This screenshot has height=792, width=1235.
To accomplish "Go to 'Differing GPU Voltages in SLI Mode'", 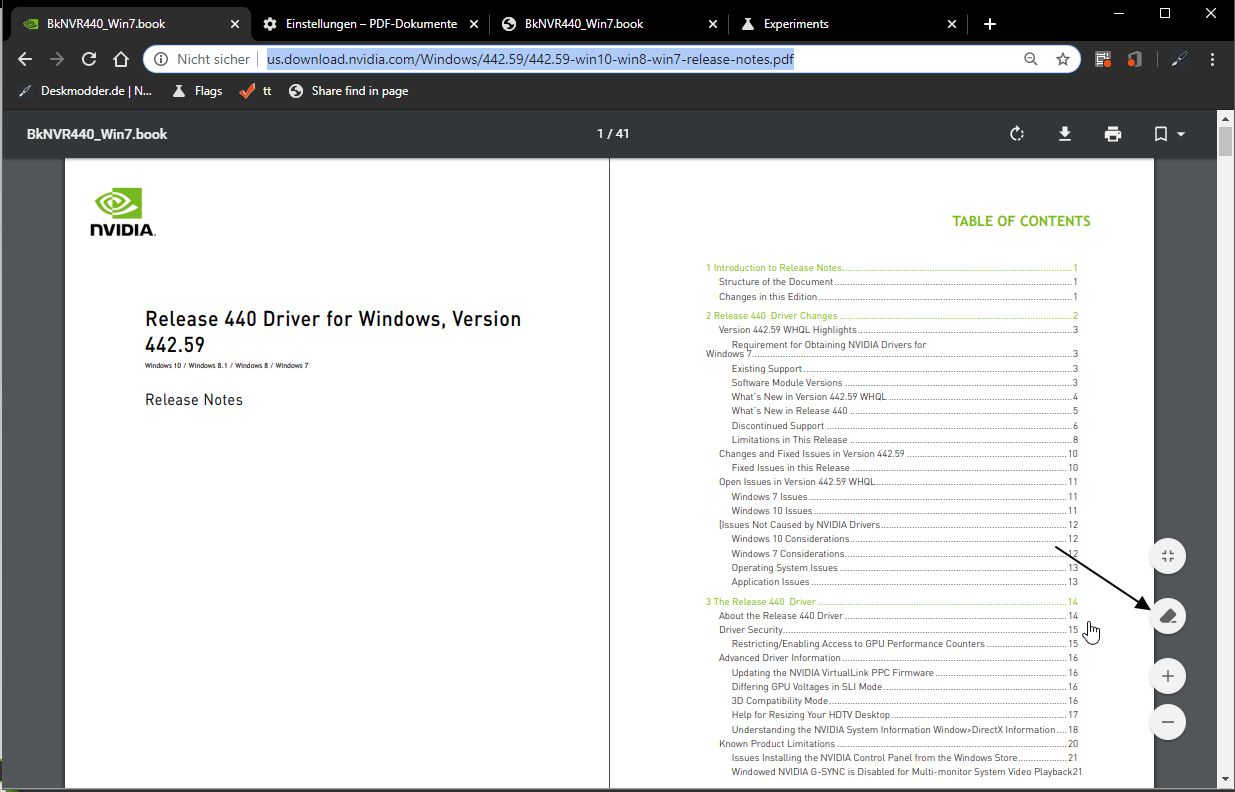I will point(904,687).
